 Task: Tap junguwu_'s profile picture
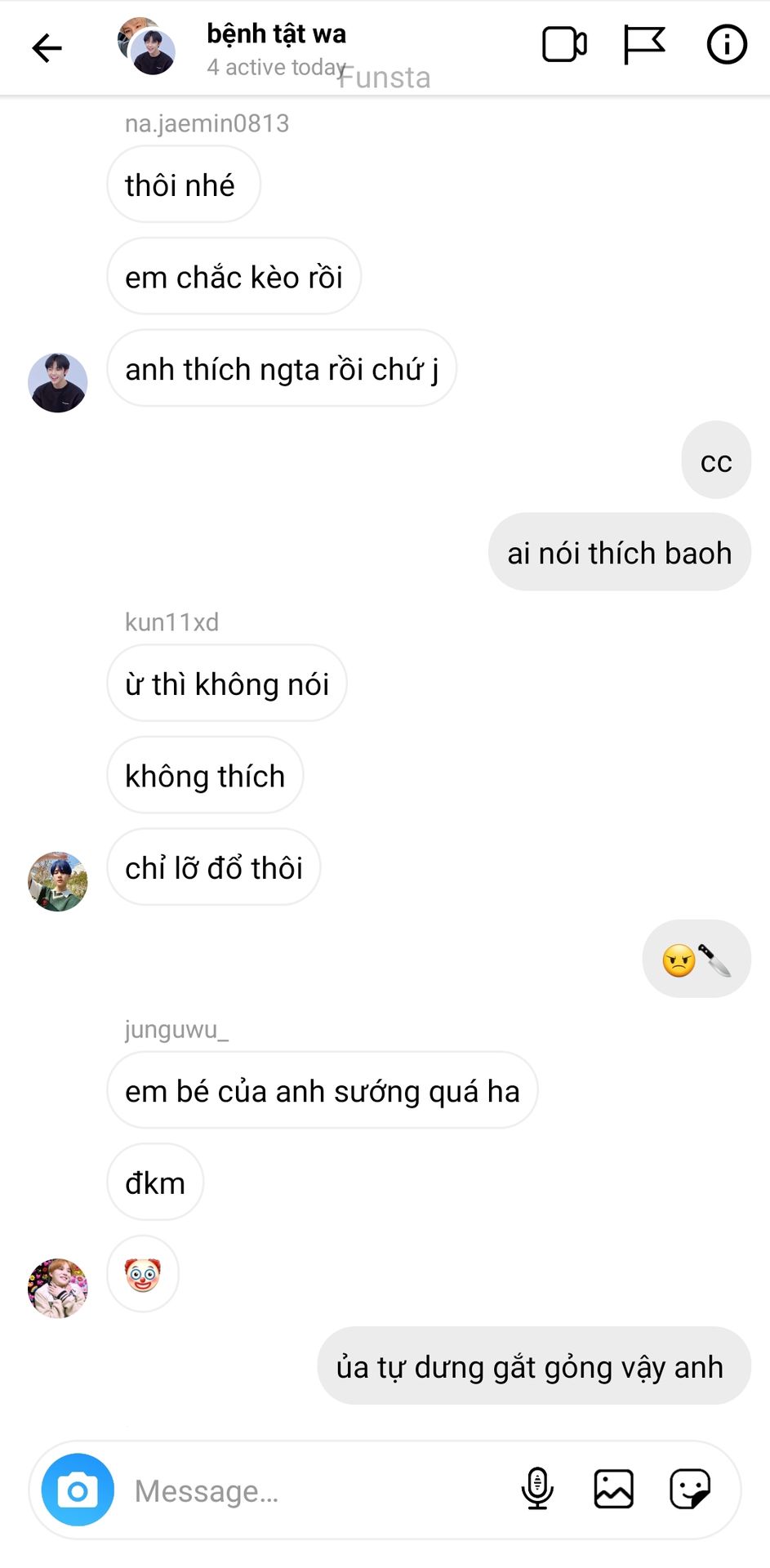pos(57,1288)
